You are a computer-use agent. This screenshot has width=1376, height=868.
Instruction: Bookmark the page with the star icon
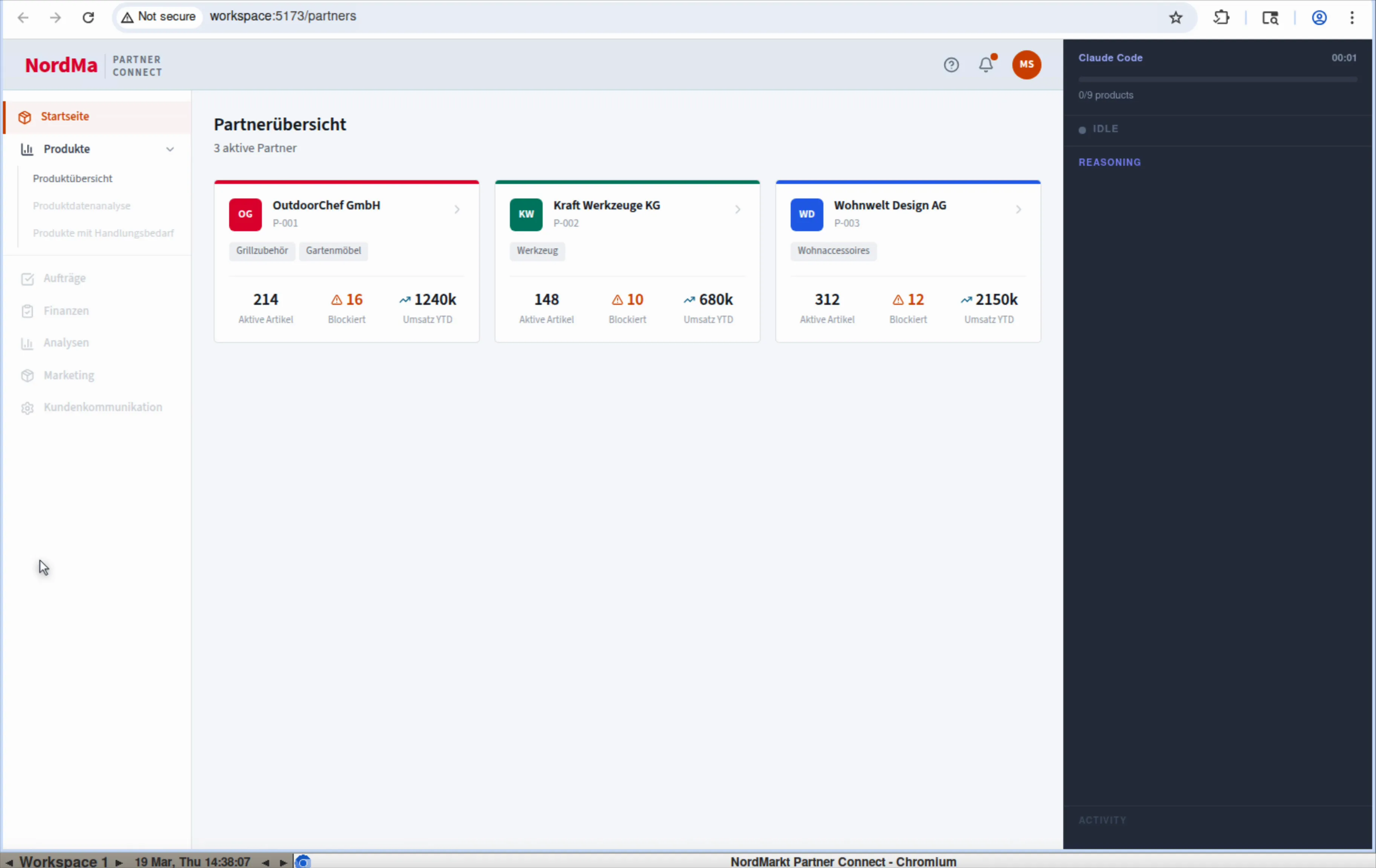(1176, 17)
